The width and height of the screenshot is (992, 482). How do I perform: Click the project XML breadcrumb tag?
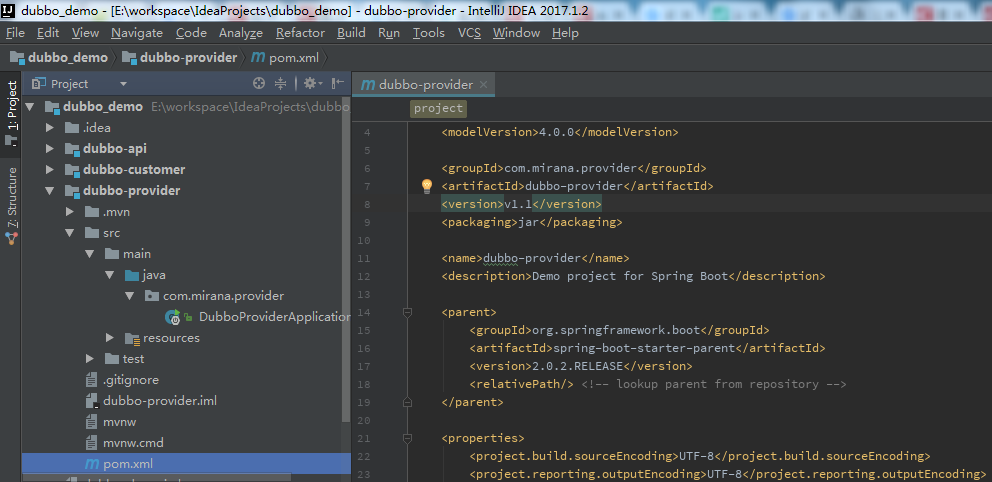pyautogui.click(x=438, y=108)
